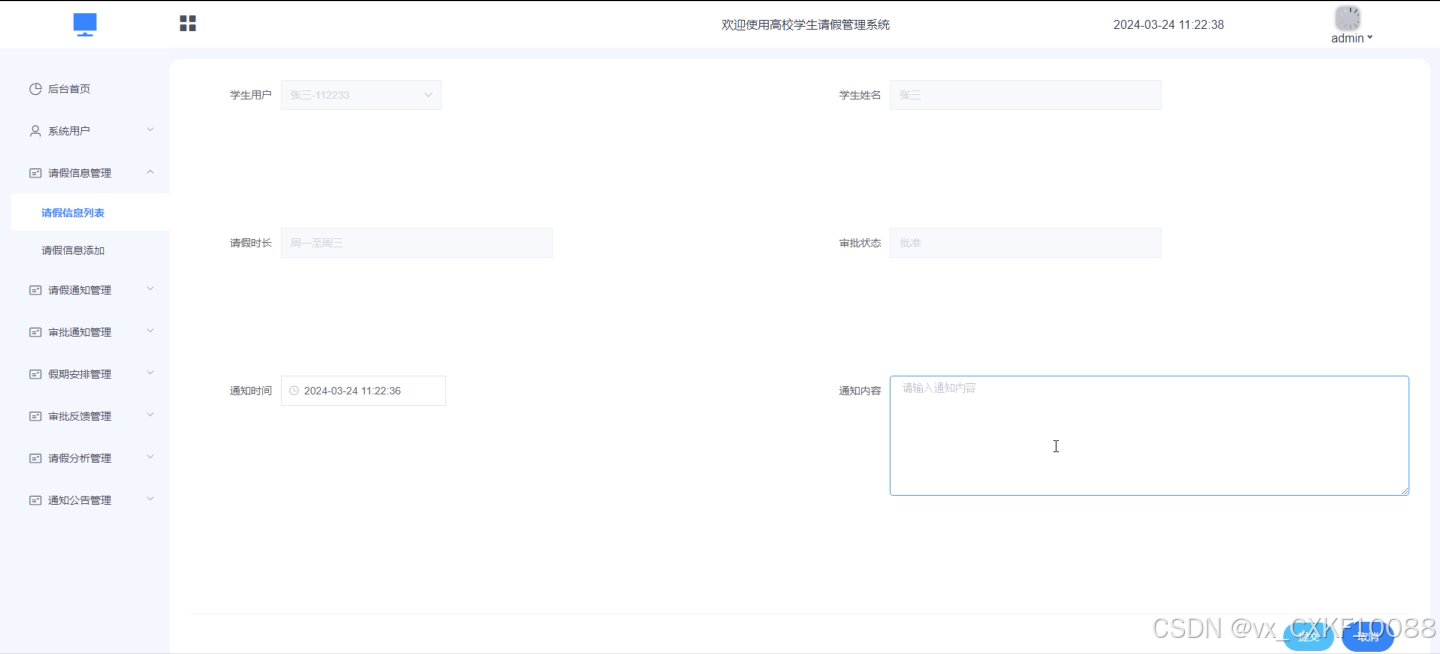Click the 系统用户 menu label
The width and height of the screenshot is (1440, 654).
tap(69, 131)
